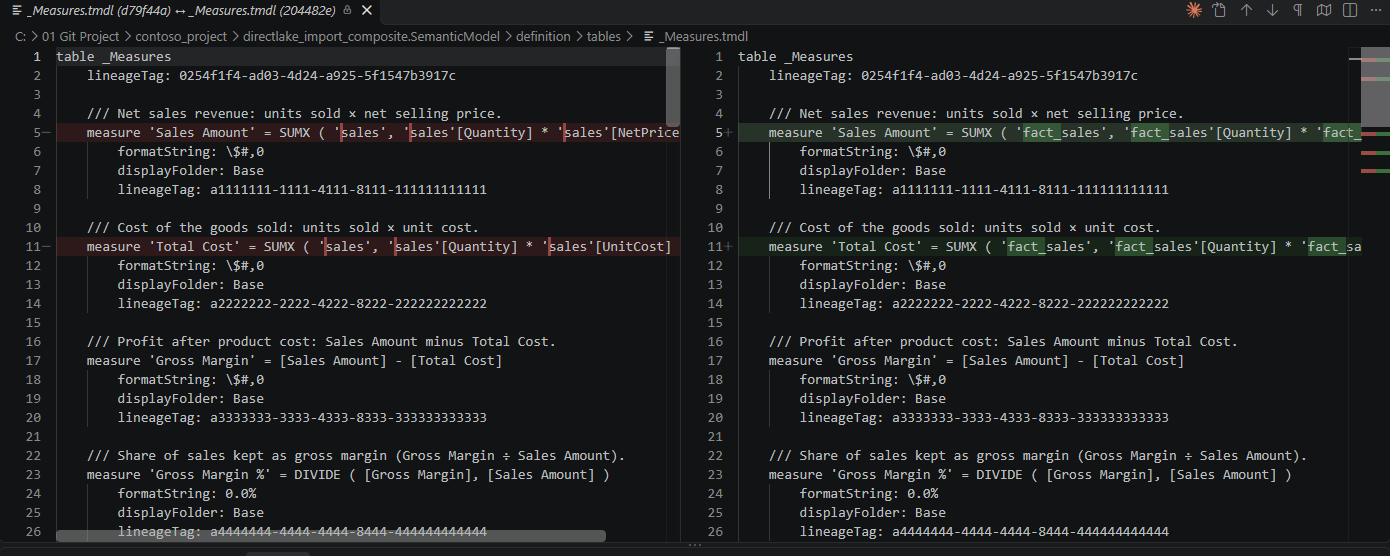
Task: Click lineageTag a1111111 line in left pane
Action: click(302, 190)
